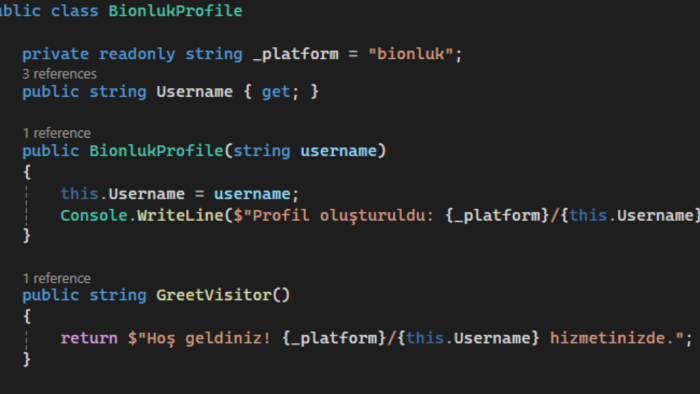Click the Username property name
700x394 pixels.
click(x=195, y=92)
